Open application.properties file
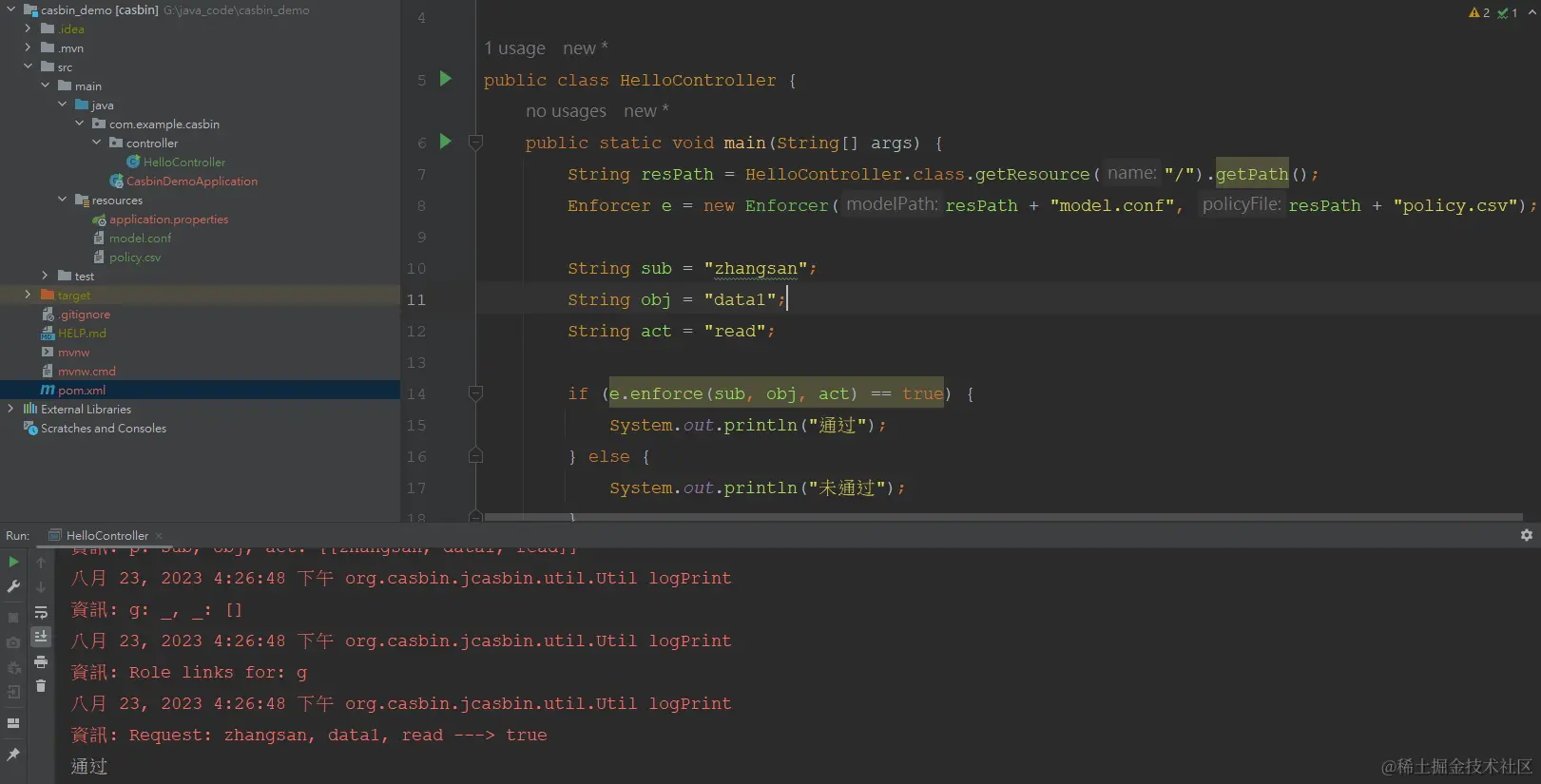The height and width of the screenshot is (784, 1541). pyautogui.click(x=169, y=219)
